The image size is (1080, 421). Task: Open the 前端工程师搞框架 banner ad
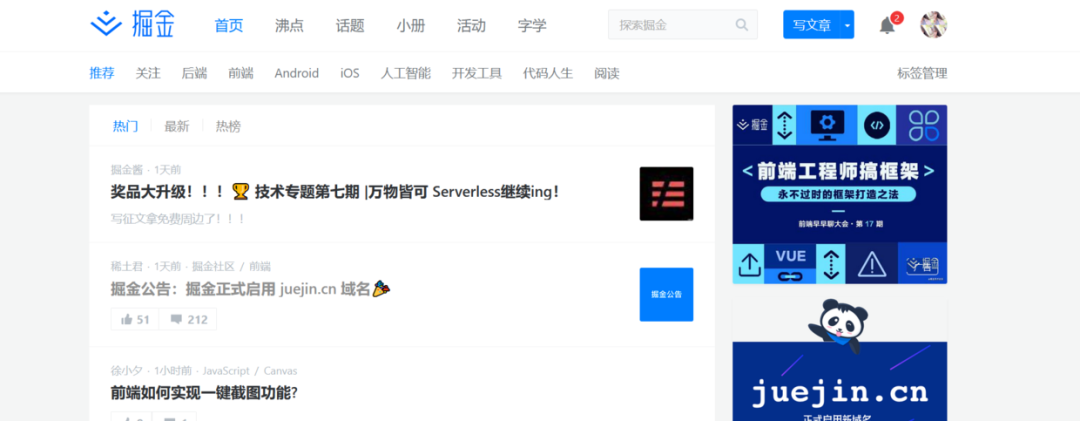(x=840, y=194)
